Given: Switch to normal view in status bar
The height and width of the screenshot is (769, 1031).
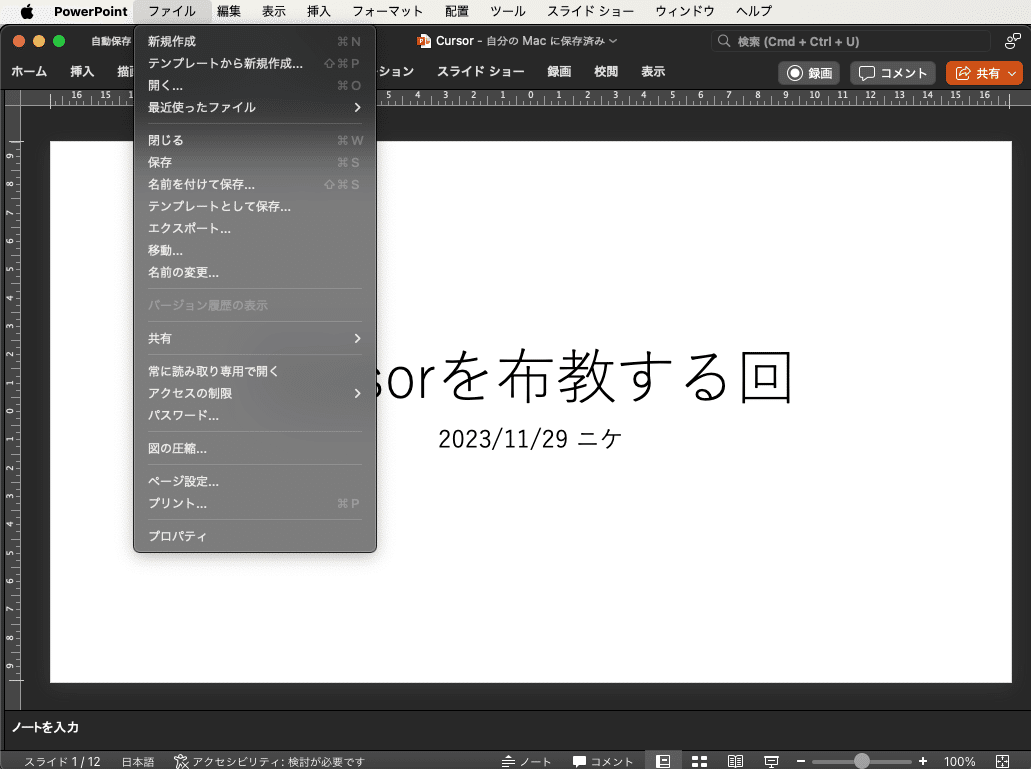Looking at the screenshot, I should coord(663,761).
